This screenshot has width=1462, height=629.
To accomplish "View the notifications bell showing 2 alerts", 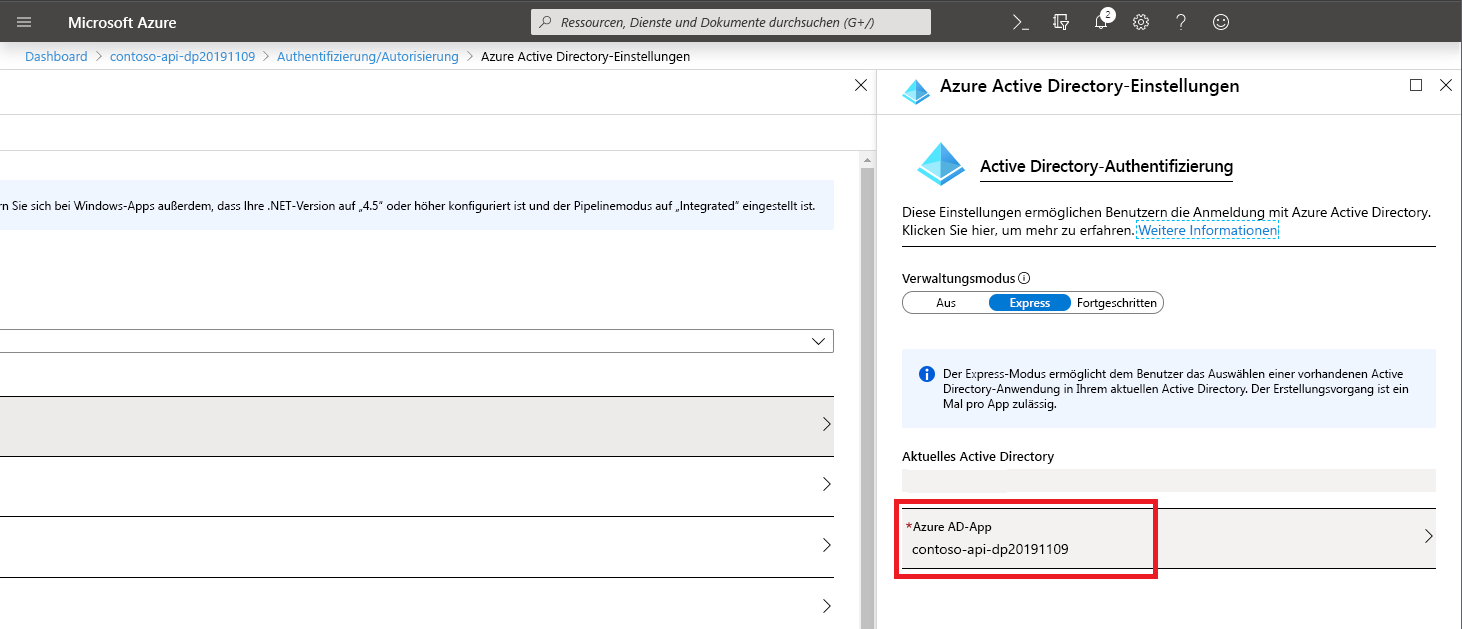I will [x=1100, y=21].
